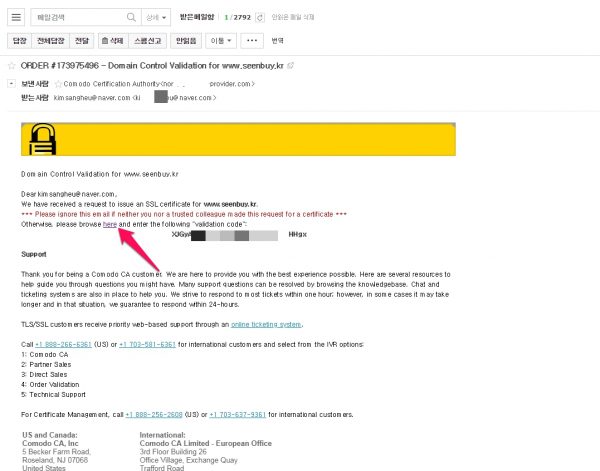Image resolution: width=600 pixels, height=471 pixels.
Task: Click the padlock logo in yellow banner
Action: [x=44, y=137]
